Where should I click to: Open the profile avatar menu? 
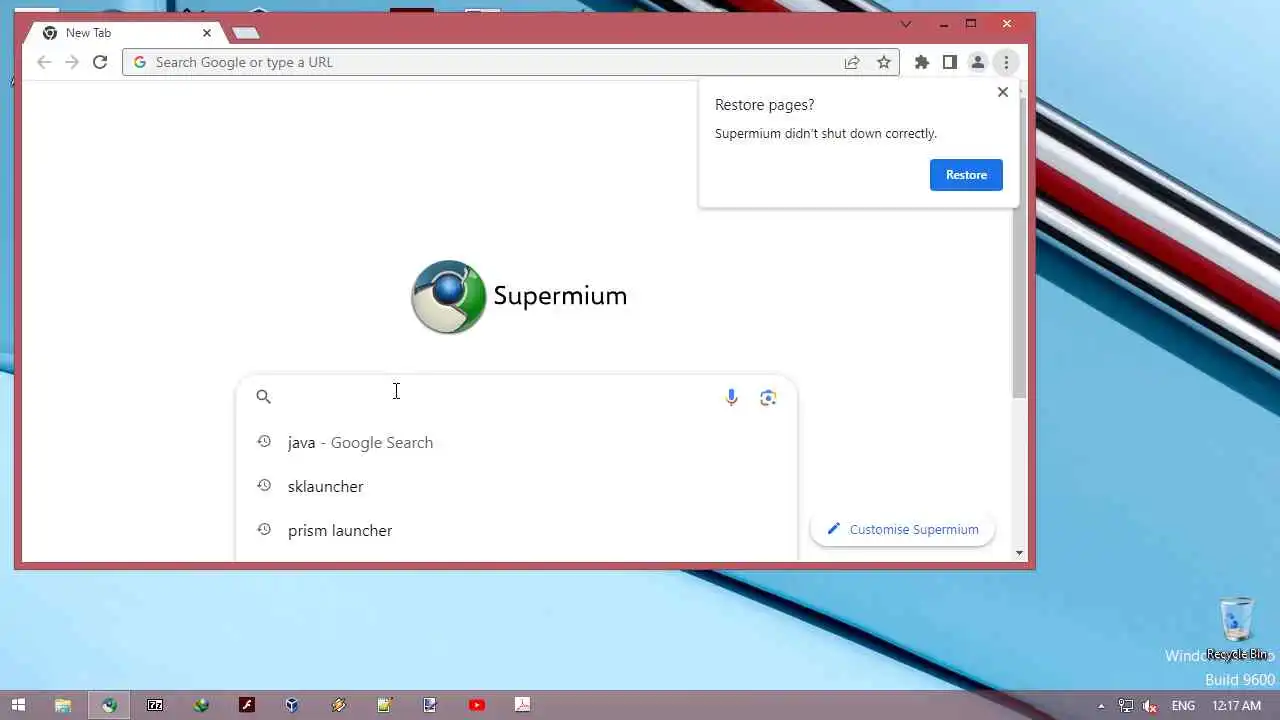978,62
